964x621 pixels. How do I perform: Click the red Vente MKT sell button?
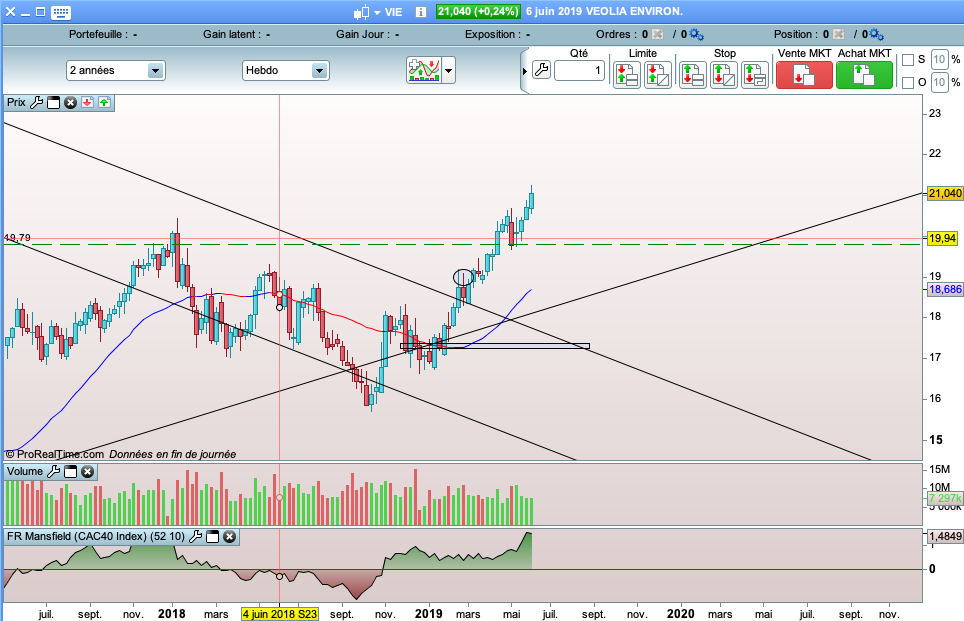click(x=804, y=75)
